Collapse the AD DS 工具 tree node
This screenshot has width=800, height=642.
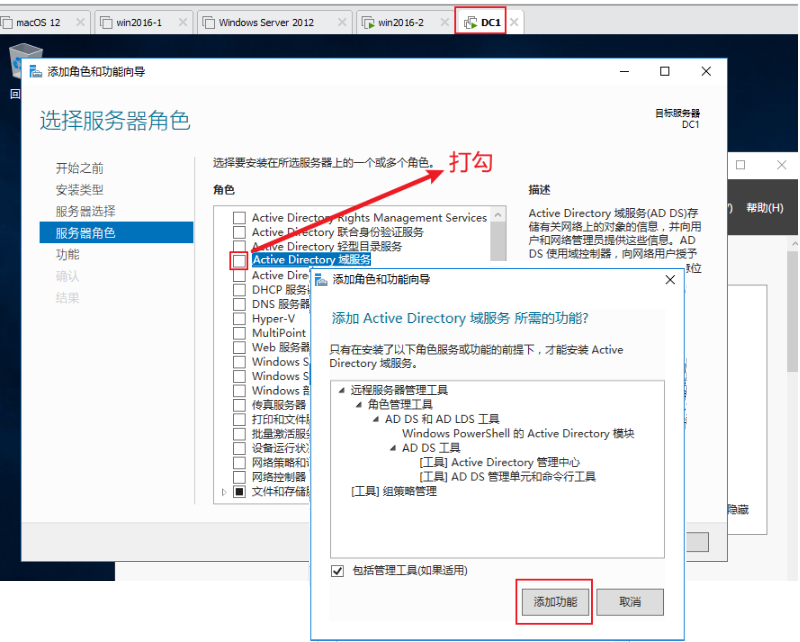(393, 448)
